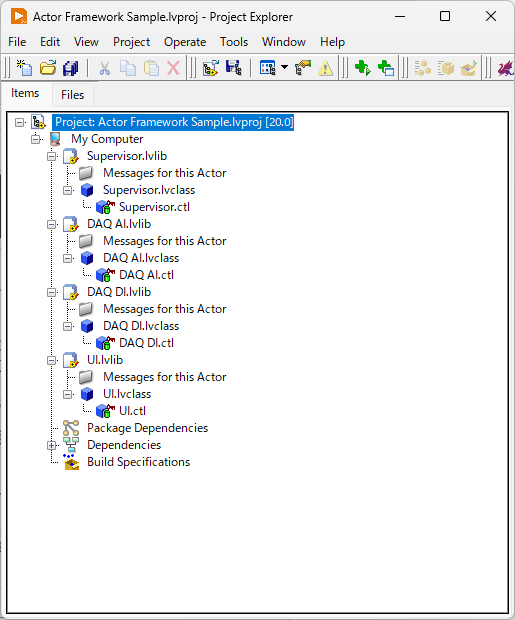
Task: Collapse the DAQ AI.lvclass node
Action: pos(68,258)
